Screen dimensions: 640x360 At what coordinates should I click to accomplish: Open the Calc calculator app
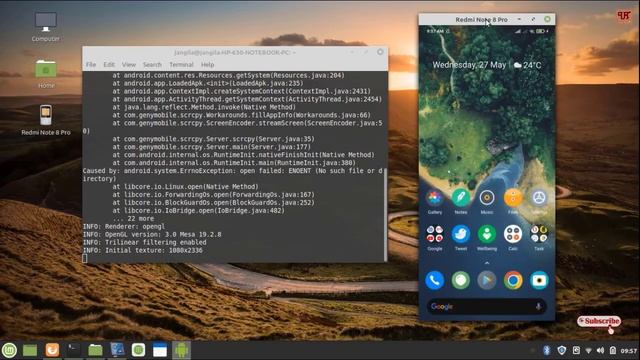513,234
